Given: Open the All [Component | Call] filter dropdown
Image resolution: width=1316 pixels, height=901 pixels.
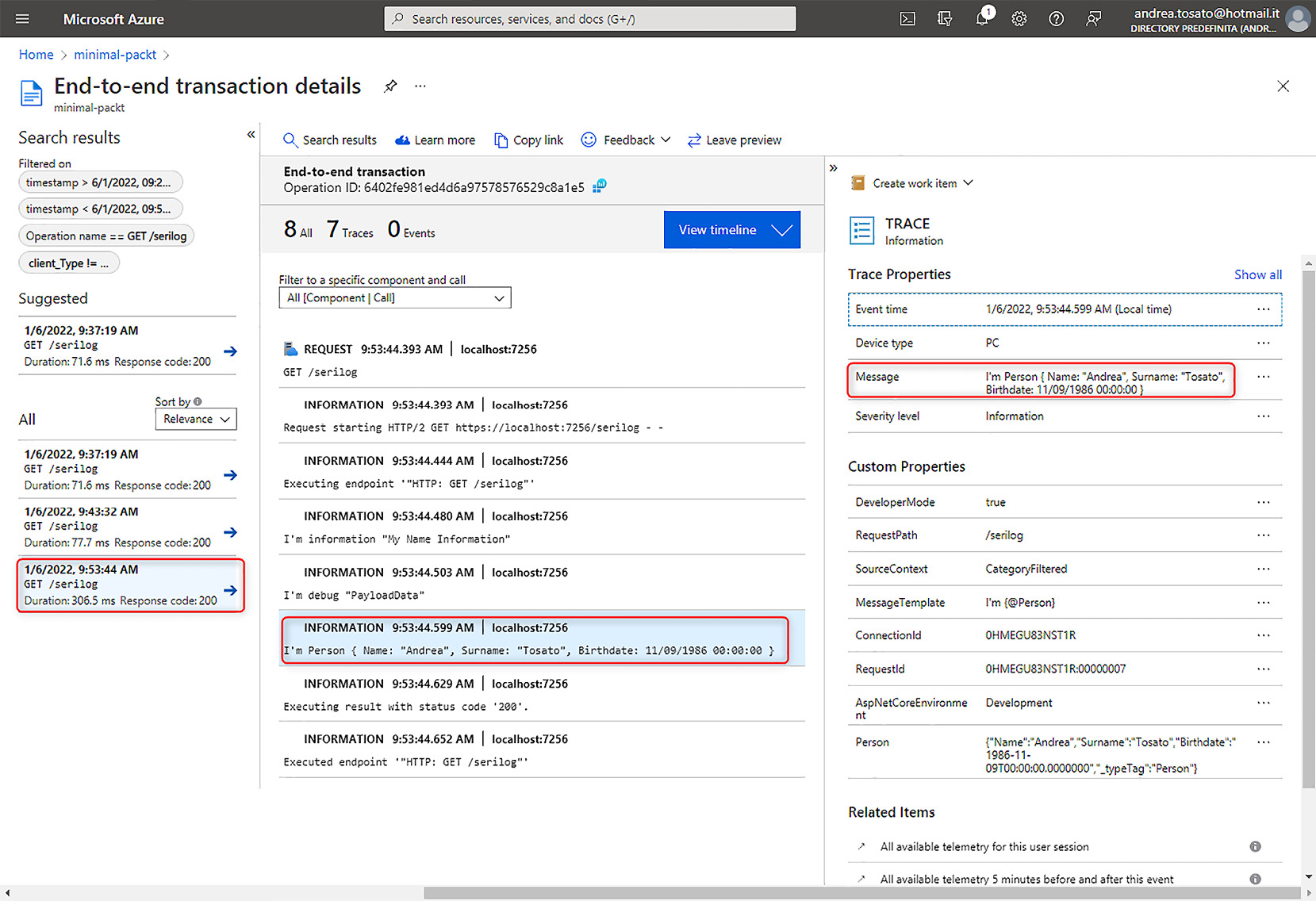Looking at the screenshot, I should pos(395,297).
